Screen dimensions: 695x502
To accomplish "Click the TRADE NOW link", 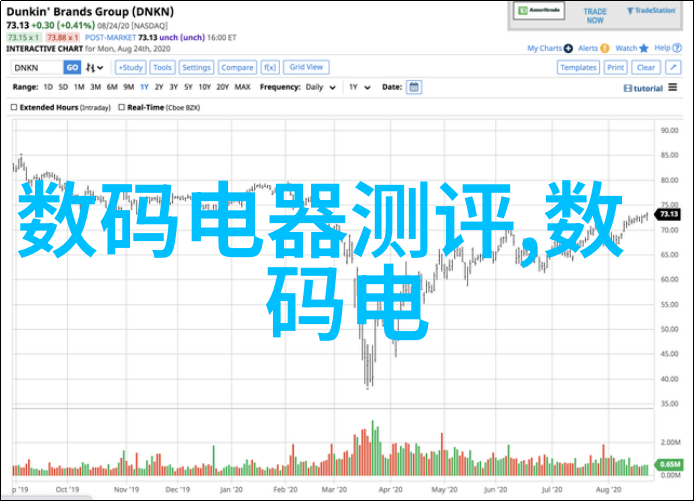I will 595,16.
